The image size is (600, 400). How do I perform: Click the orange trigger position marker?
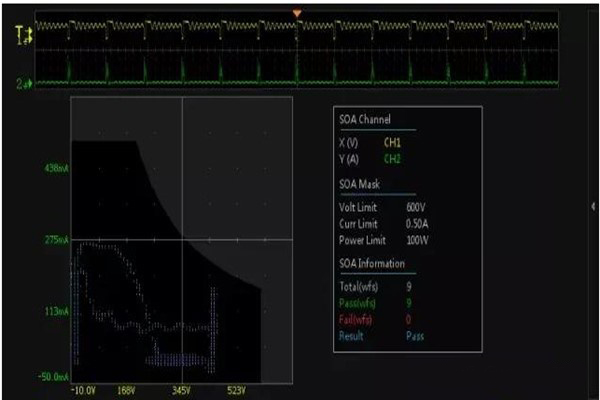[296, 13]
